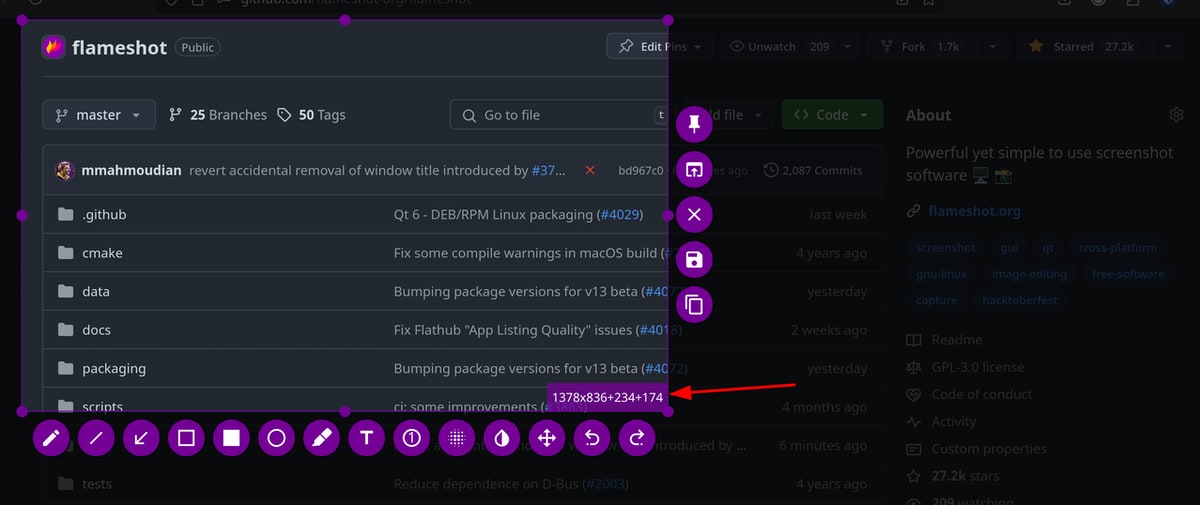1200x505 pixels.
Task: Select the Invert color droplet tool
Action: pos(502,438)
